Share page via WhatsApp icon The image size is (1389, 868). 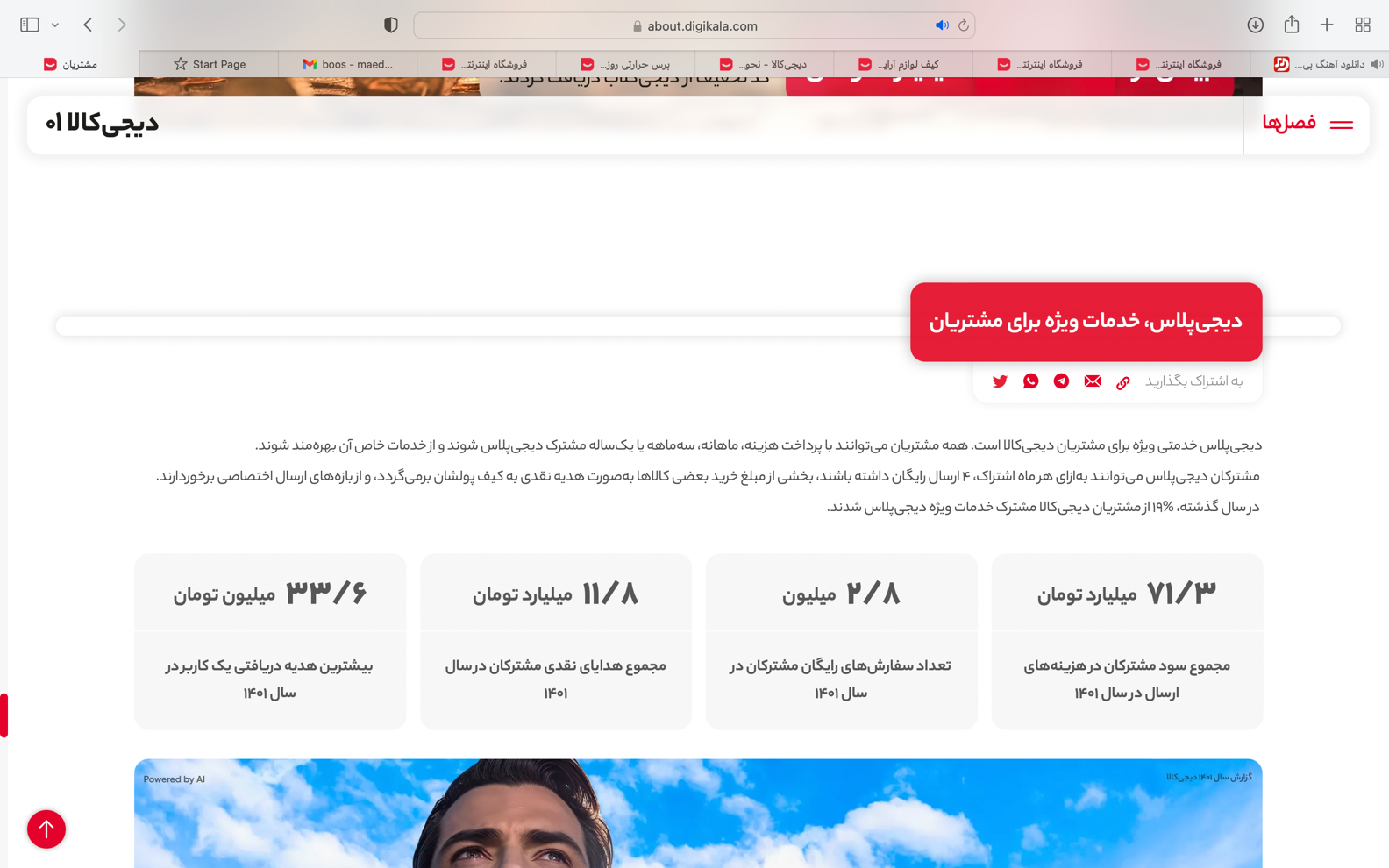click(x=1030, y=381)
